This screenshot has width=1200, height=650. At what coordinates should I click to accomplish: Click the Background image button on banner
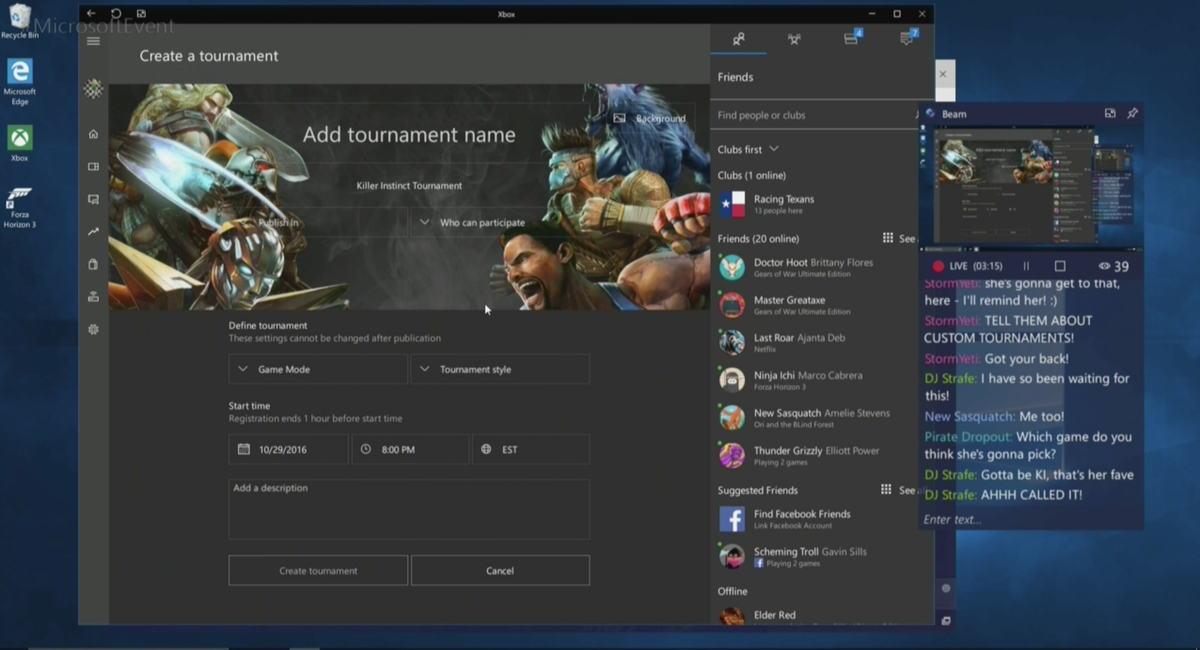650,118
